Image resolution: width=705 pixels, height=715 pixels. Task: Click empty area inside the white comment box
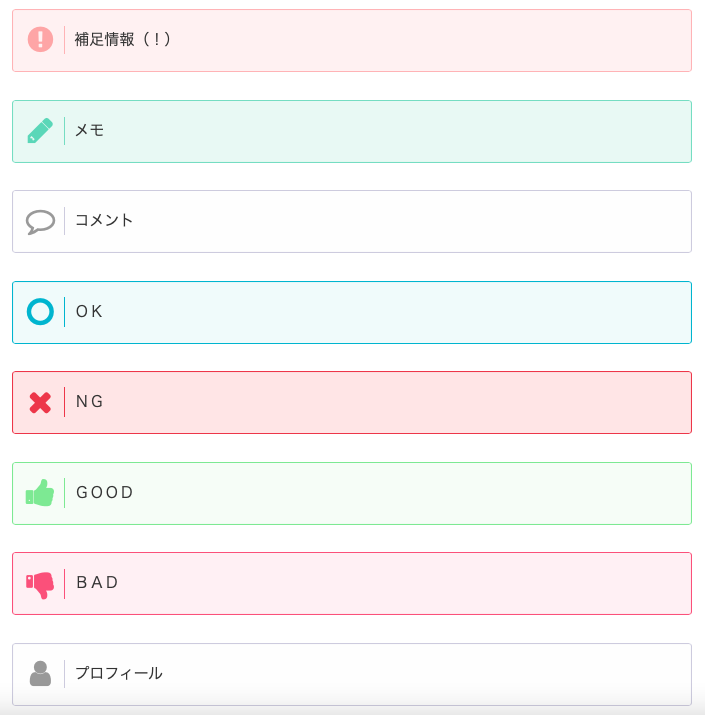click(x=400, y=221)
